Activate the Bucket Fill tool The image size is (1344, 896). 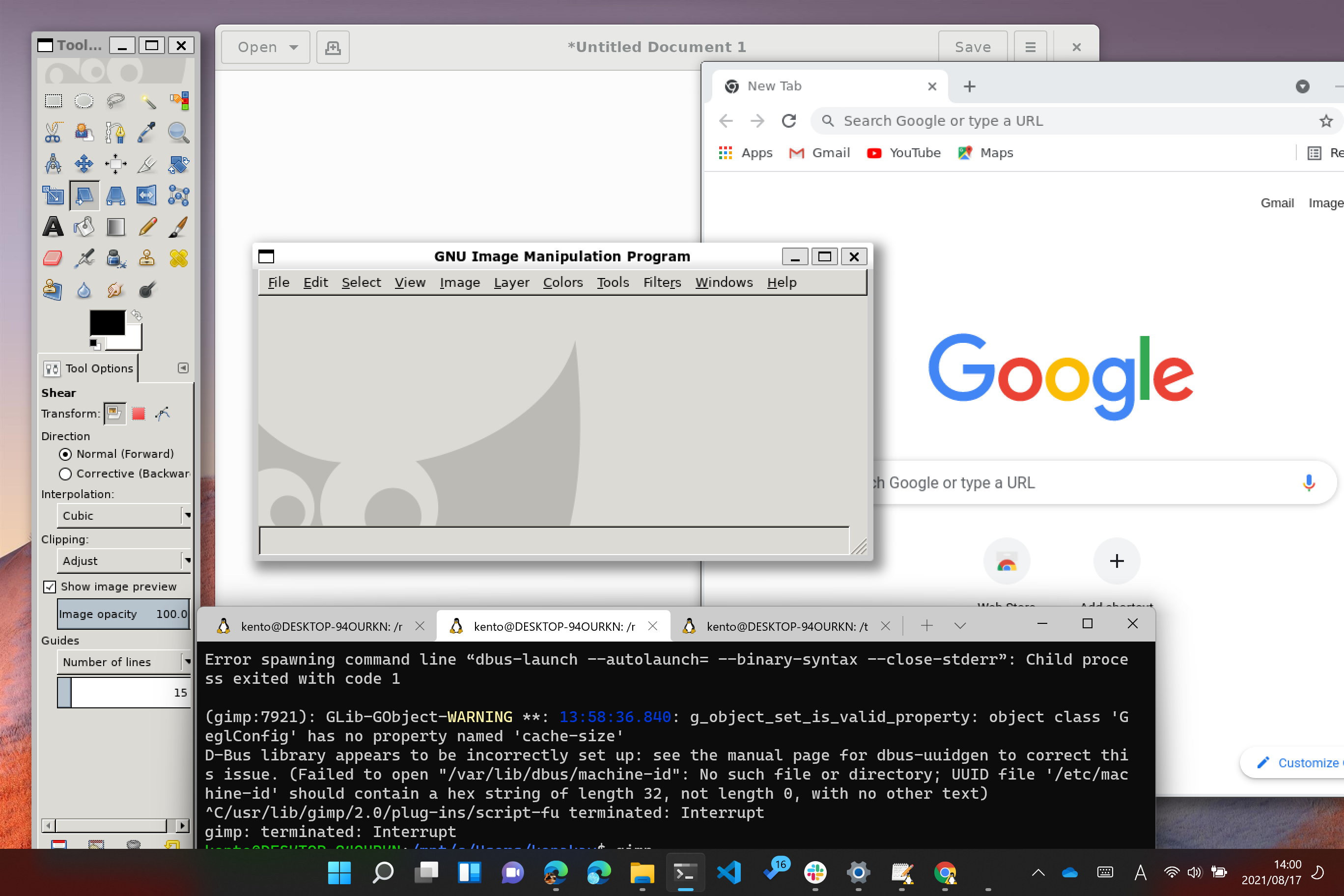click(x=84, y=227)
